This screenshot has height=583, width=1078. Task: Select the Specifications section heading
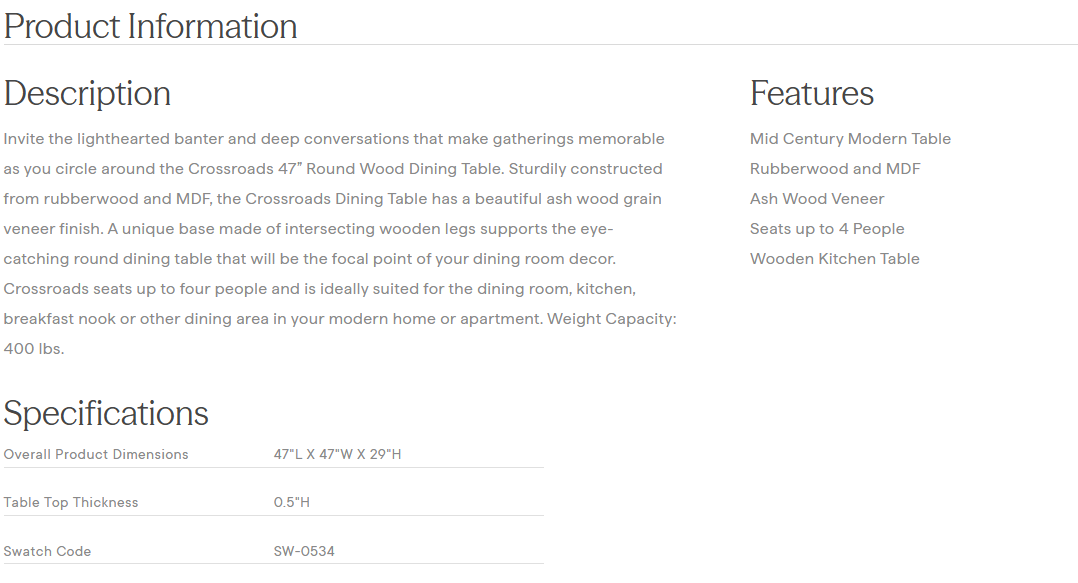click(106, 413)
